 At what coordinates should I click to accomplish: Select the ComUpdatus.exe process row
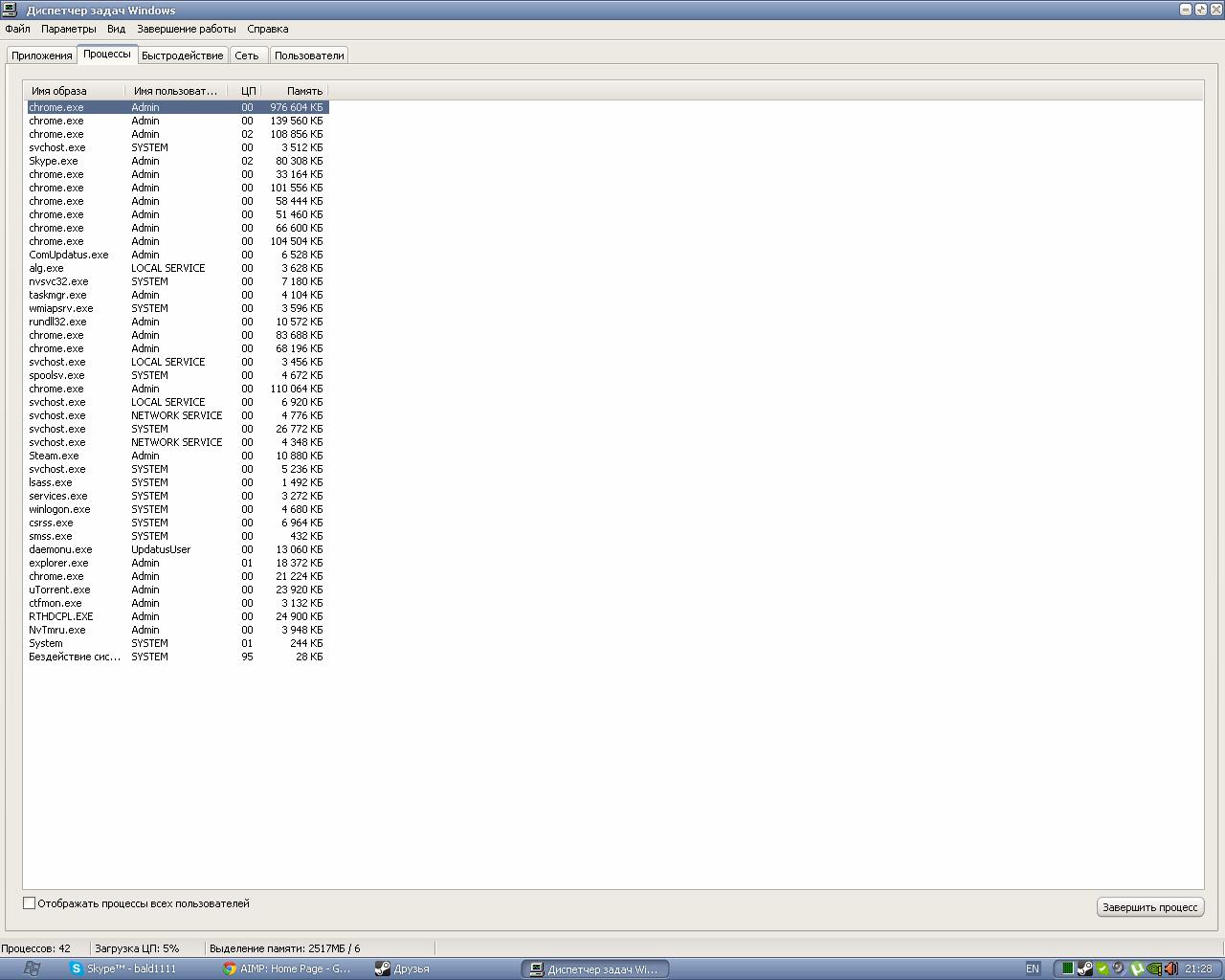[177, 255]
